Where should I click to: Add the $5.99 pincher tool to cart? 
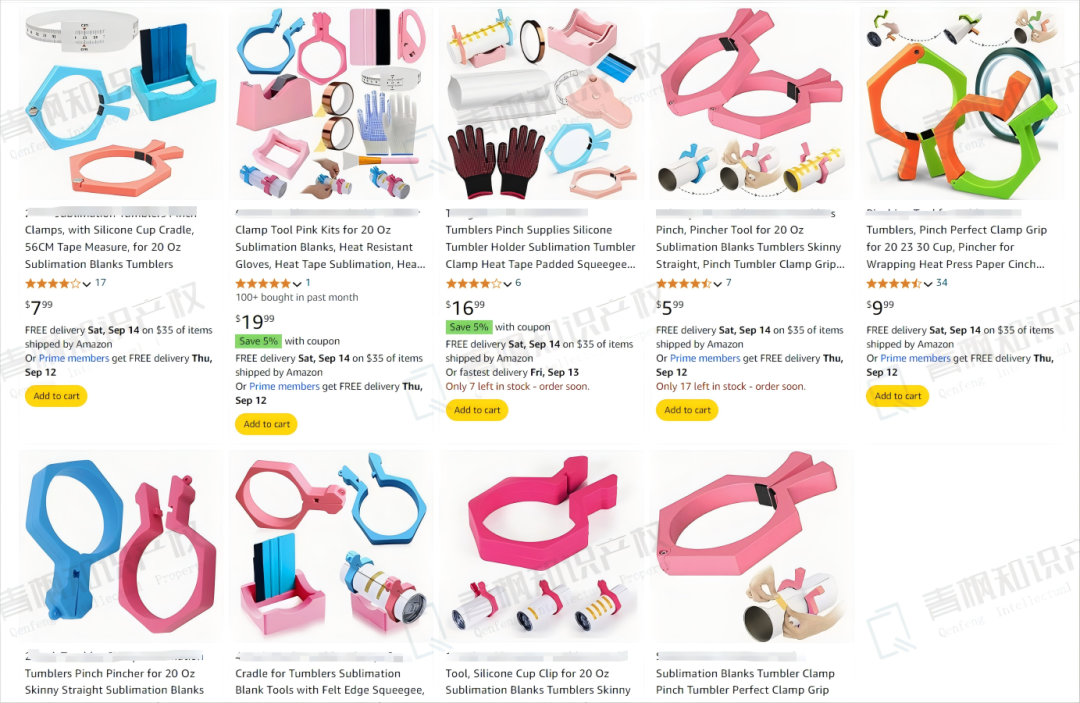click(x=687, y=410)
